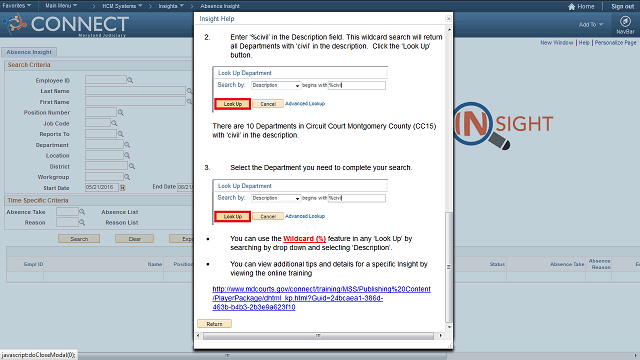
Task: Click the help dialog scroll up arrow
Action: point(449,29)
